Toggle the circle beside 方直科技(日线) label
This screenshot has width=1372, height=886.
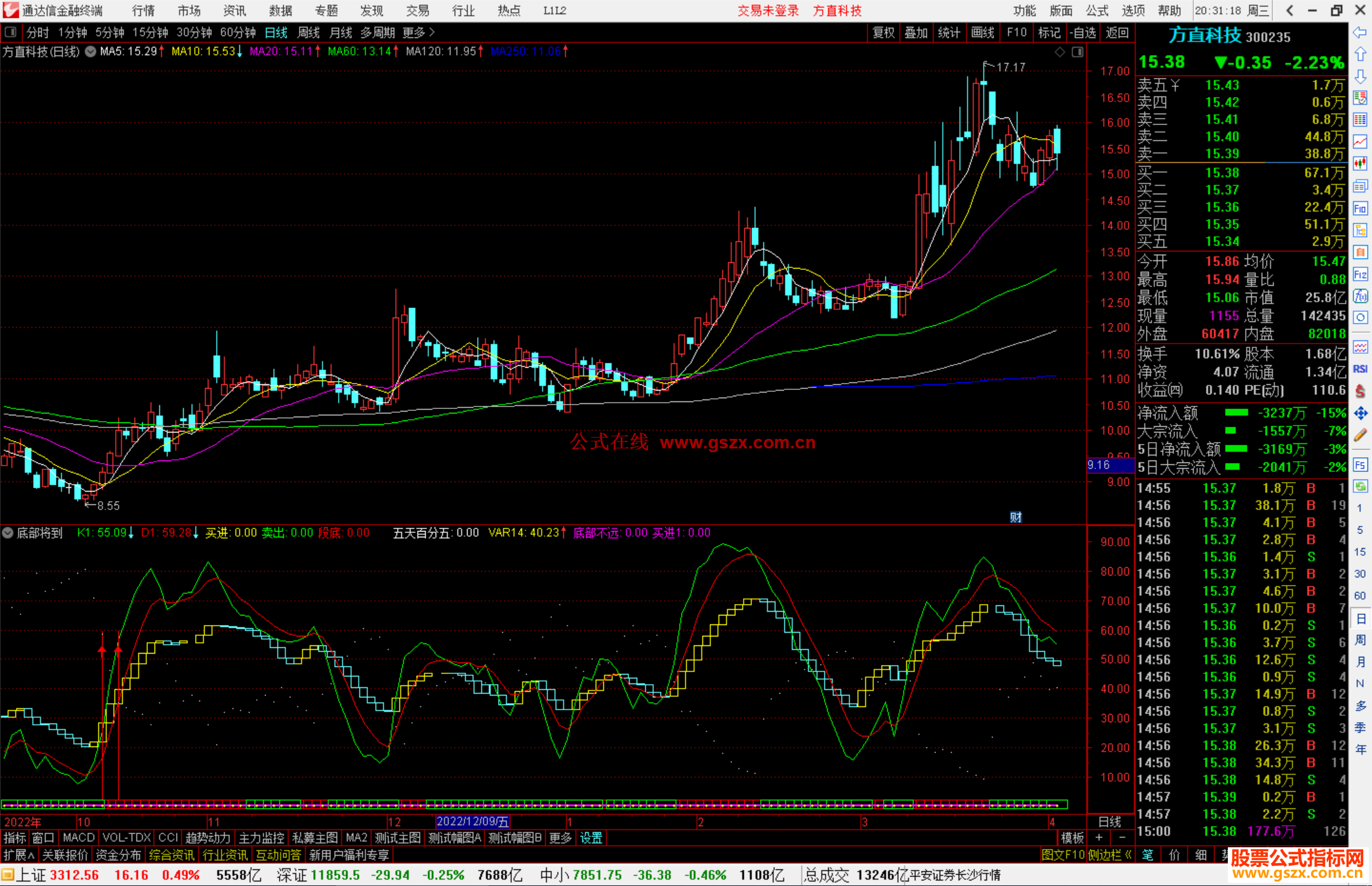[91, 51]
